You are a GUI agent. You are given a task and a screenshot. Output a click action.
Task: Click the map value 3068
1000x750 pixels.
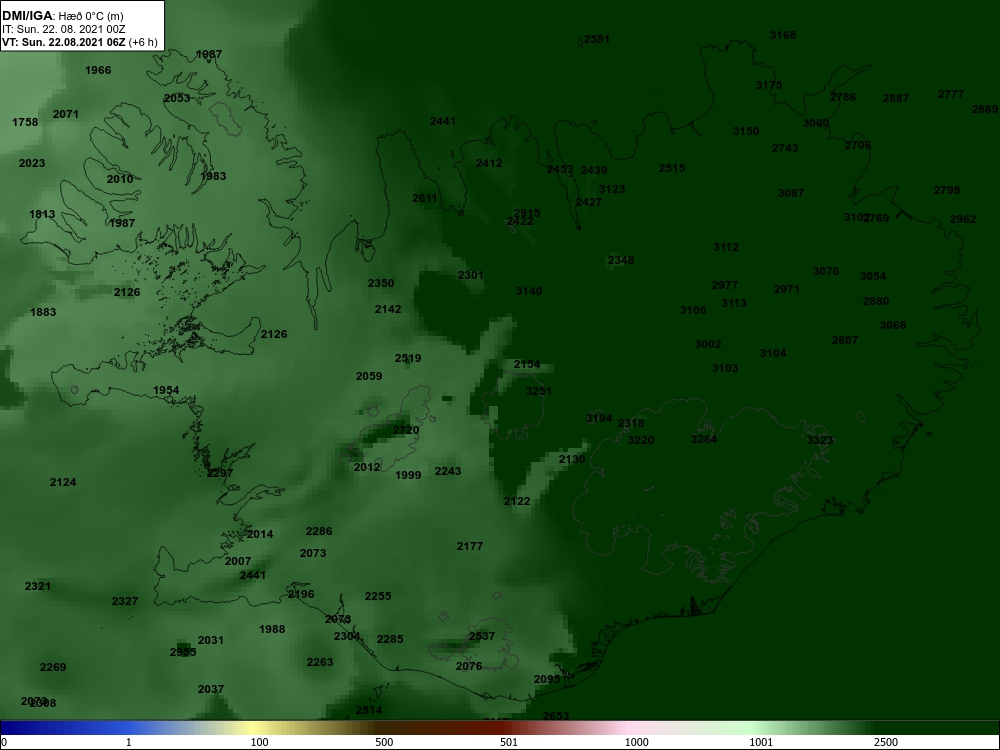click(893, 325)
